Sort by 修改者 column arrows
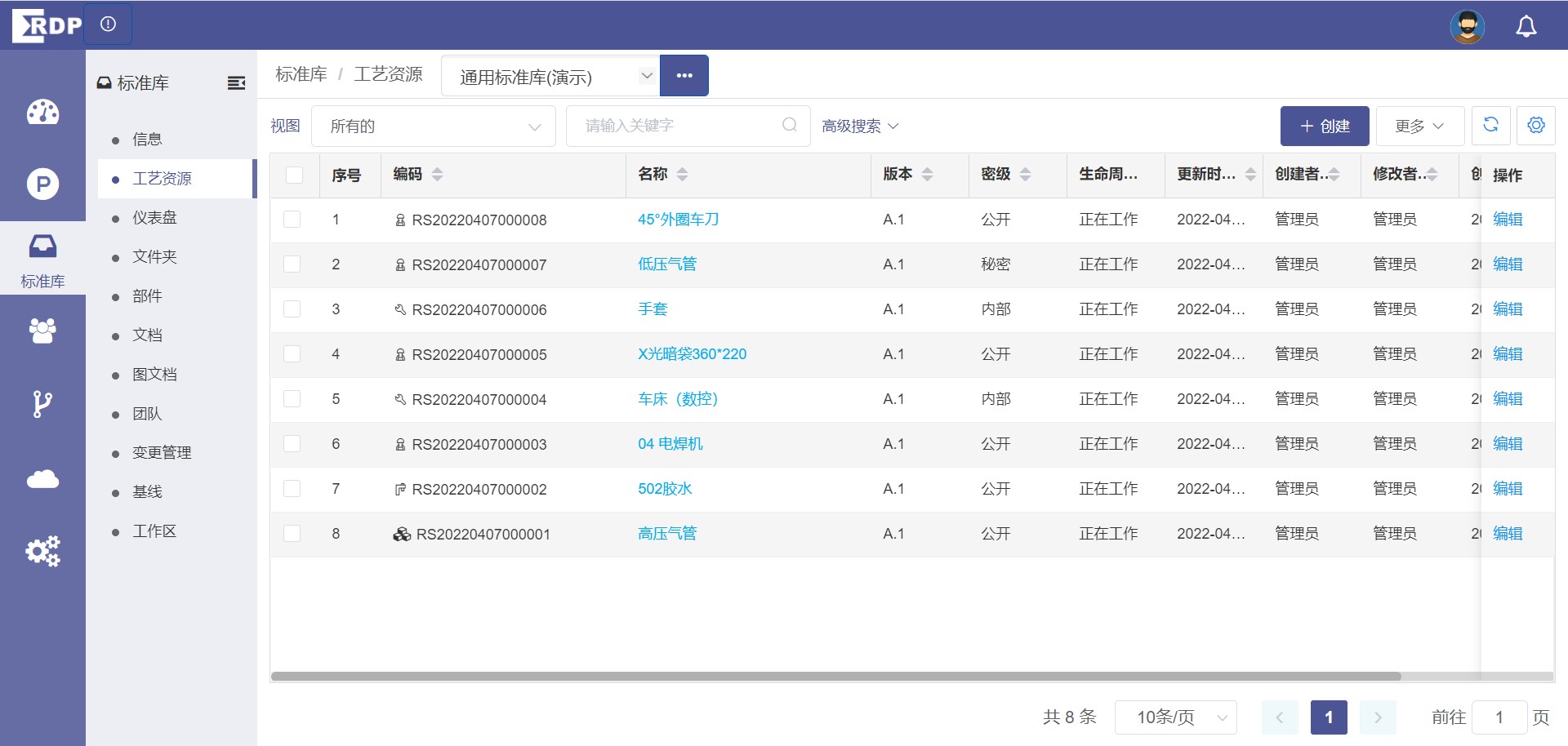The width and height of the screenshot is (1568, 746). tap(1432, 174)
